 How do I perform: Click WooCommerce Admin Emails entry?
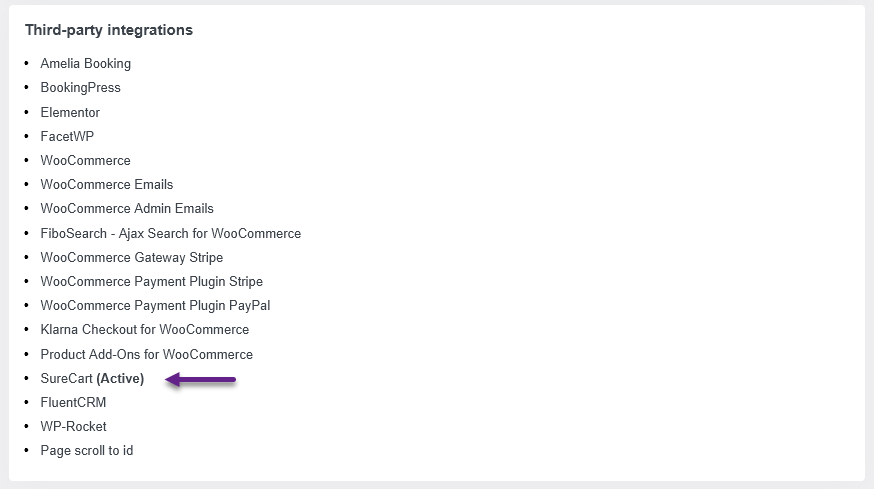coord(127,208)
